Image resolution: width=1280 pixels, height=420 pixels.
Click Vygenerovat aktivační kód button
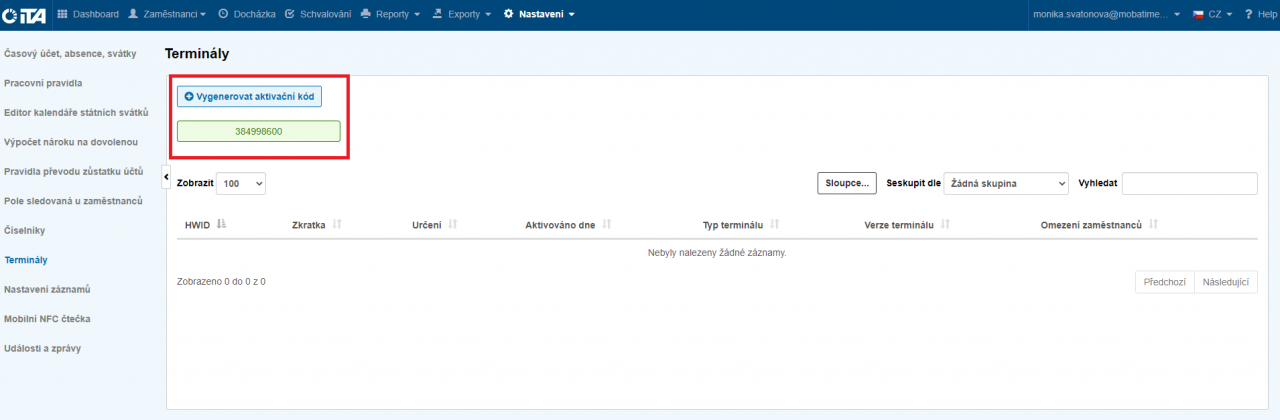tap(249, 96)
